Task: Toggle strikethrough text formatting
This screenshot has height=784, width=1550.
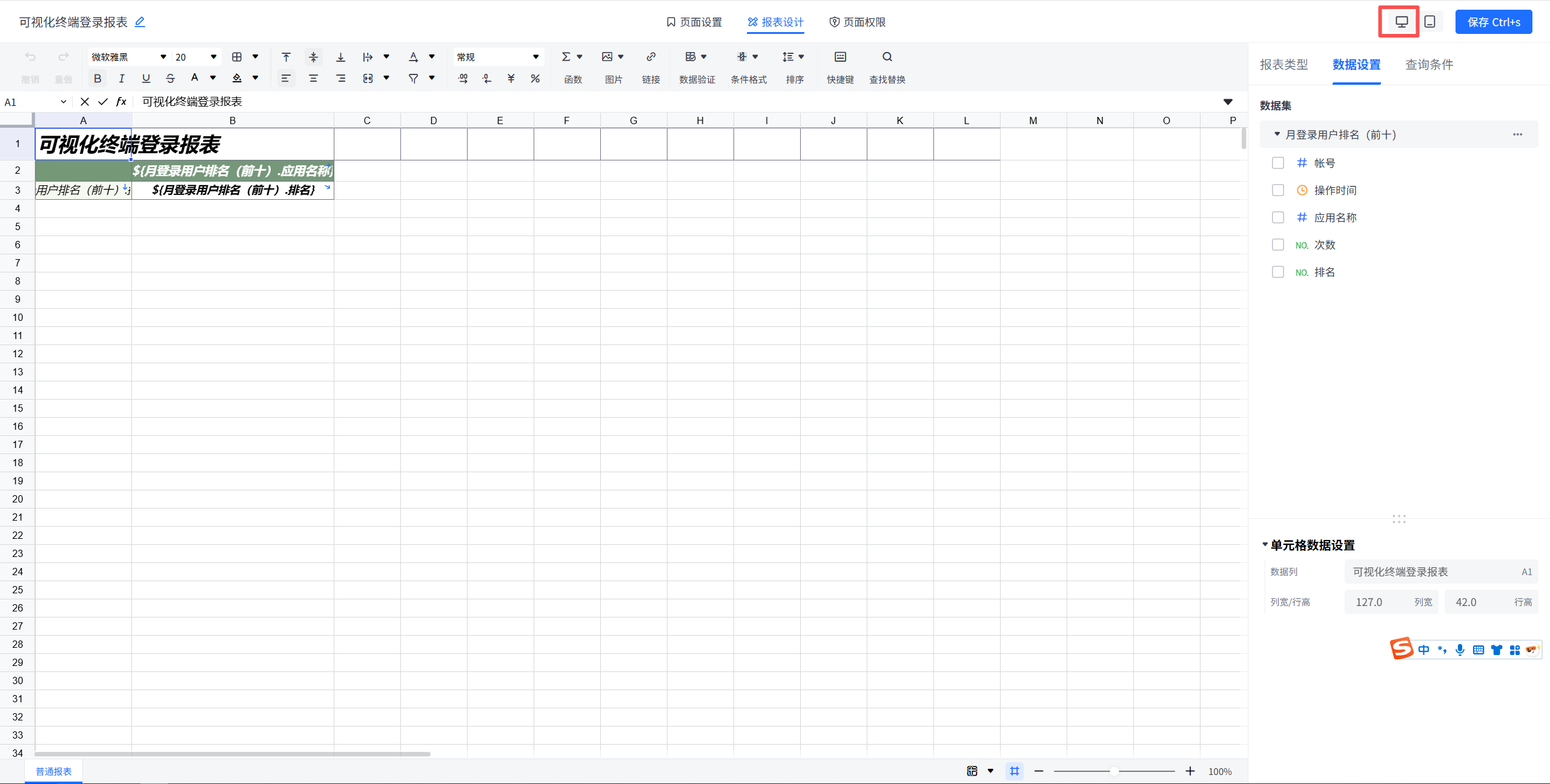Action: pyautogui.click(x=170, y=79)
